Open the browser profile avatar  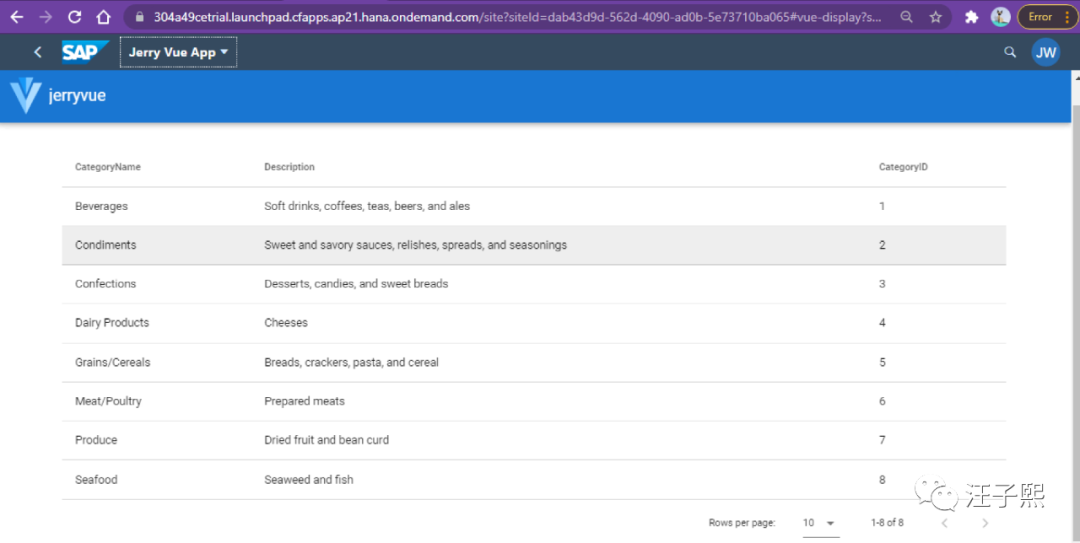1000,17
